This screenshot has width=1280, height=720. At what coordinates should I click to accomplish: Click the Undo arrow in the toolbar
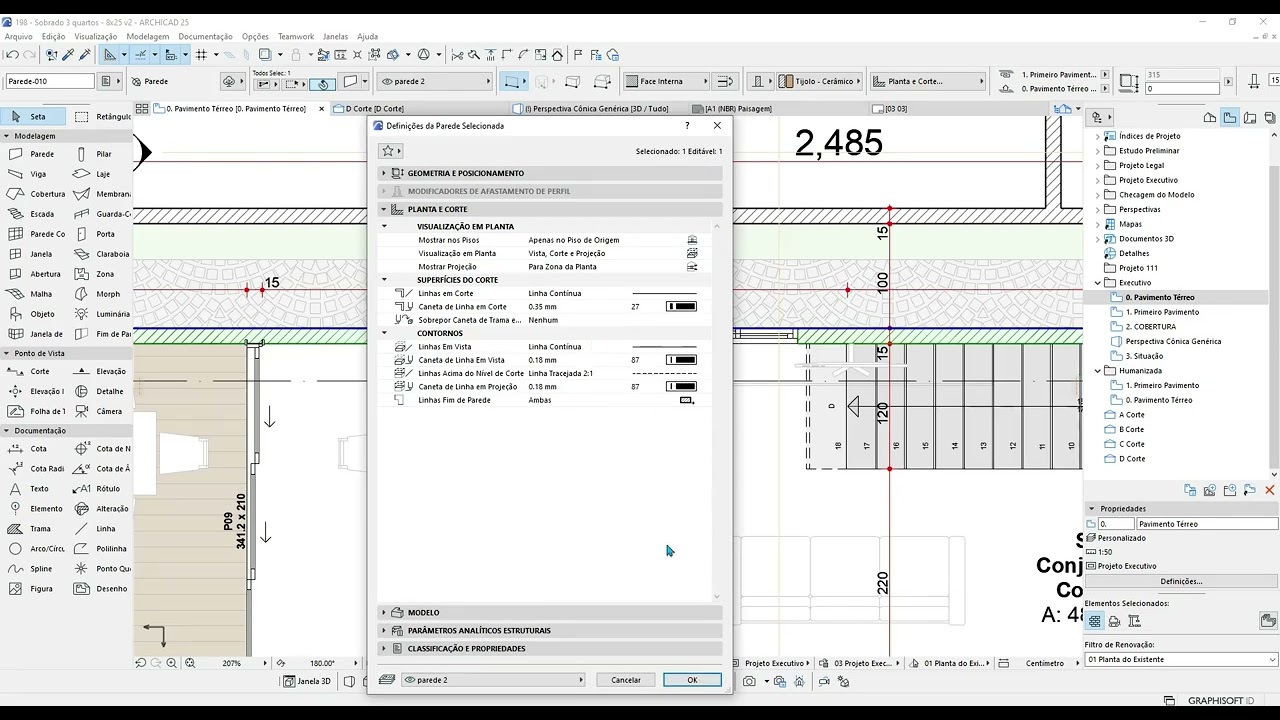[12, 55]
